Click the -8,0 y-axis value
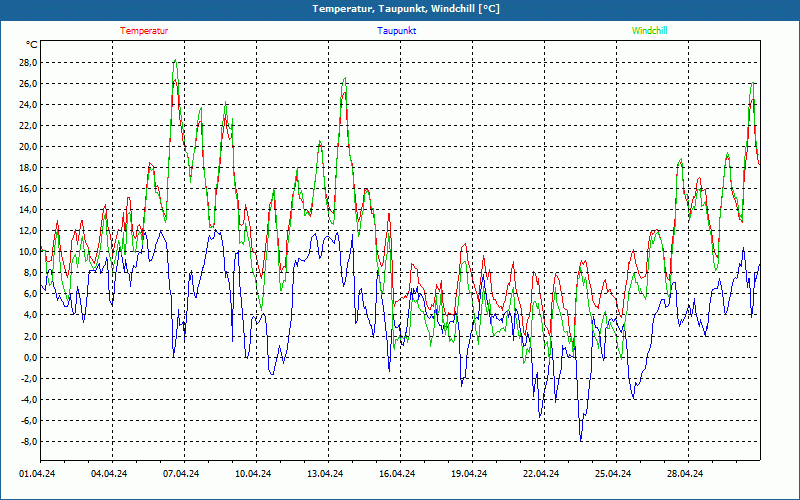Viewport: 800px width, 500px height. (29, 442)
